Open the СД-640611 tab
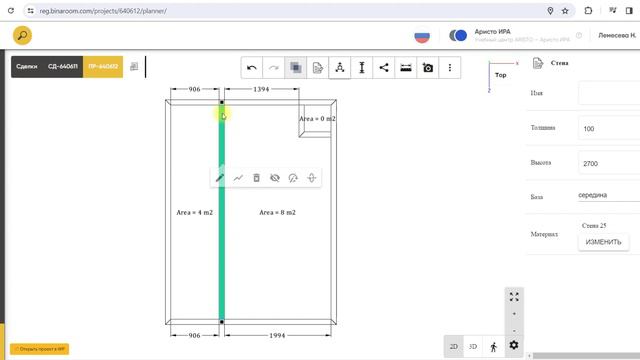The width and height of the screenshot is (640, 360). click(x=62, y=67)
